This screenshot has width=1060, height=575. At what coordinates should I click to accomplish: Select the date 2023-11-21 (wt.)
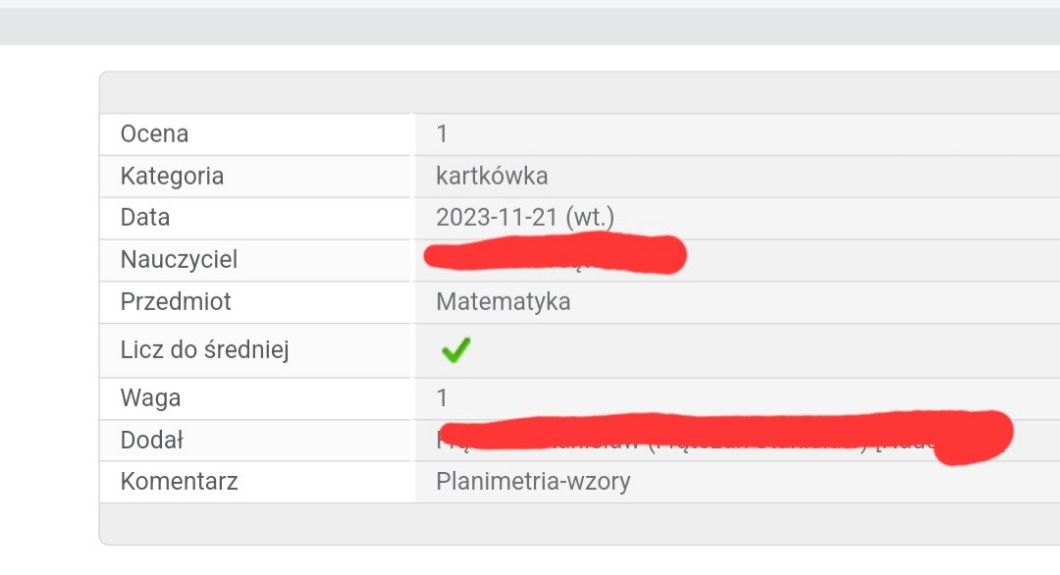(x=525, y=218)
